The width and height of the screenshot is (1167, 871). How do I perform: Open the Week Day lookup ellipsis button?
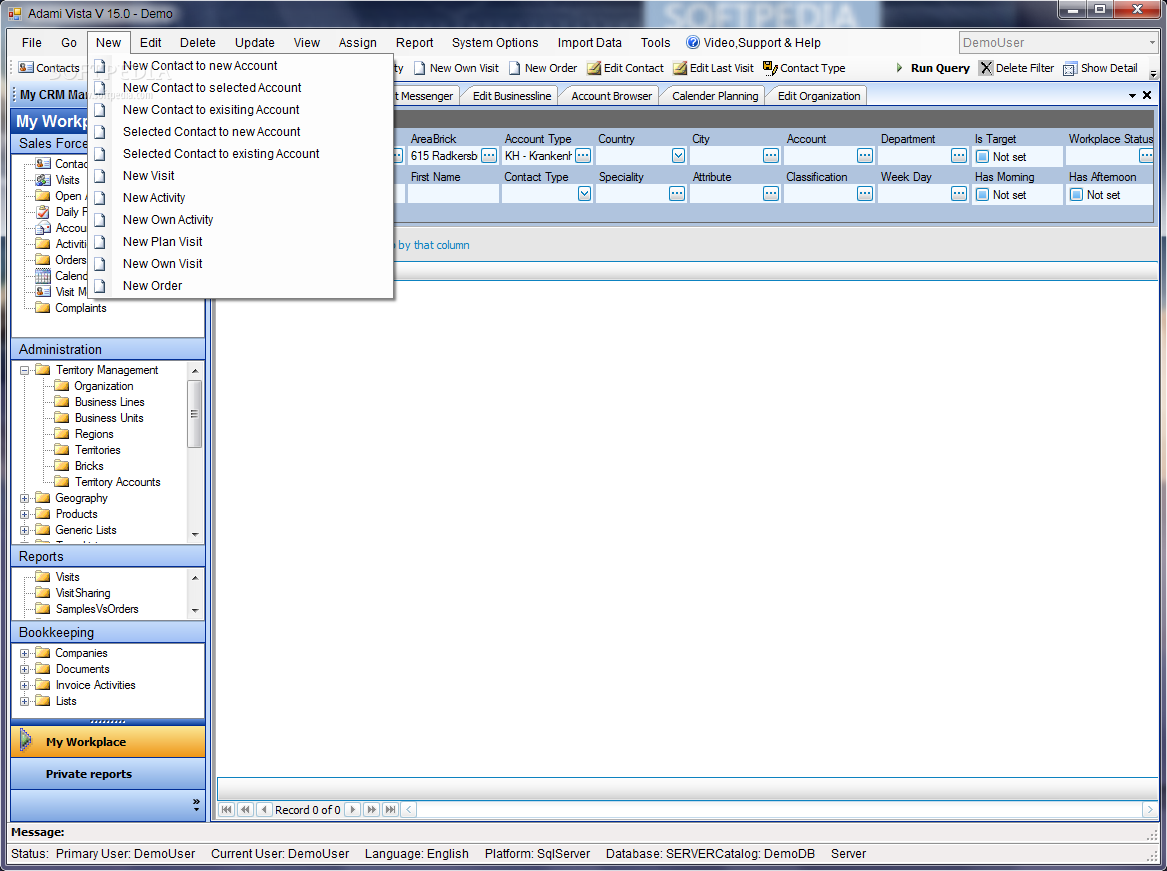(x=959, y=194)
